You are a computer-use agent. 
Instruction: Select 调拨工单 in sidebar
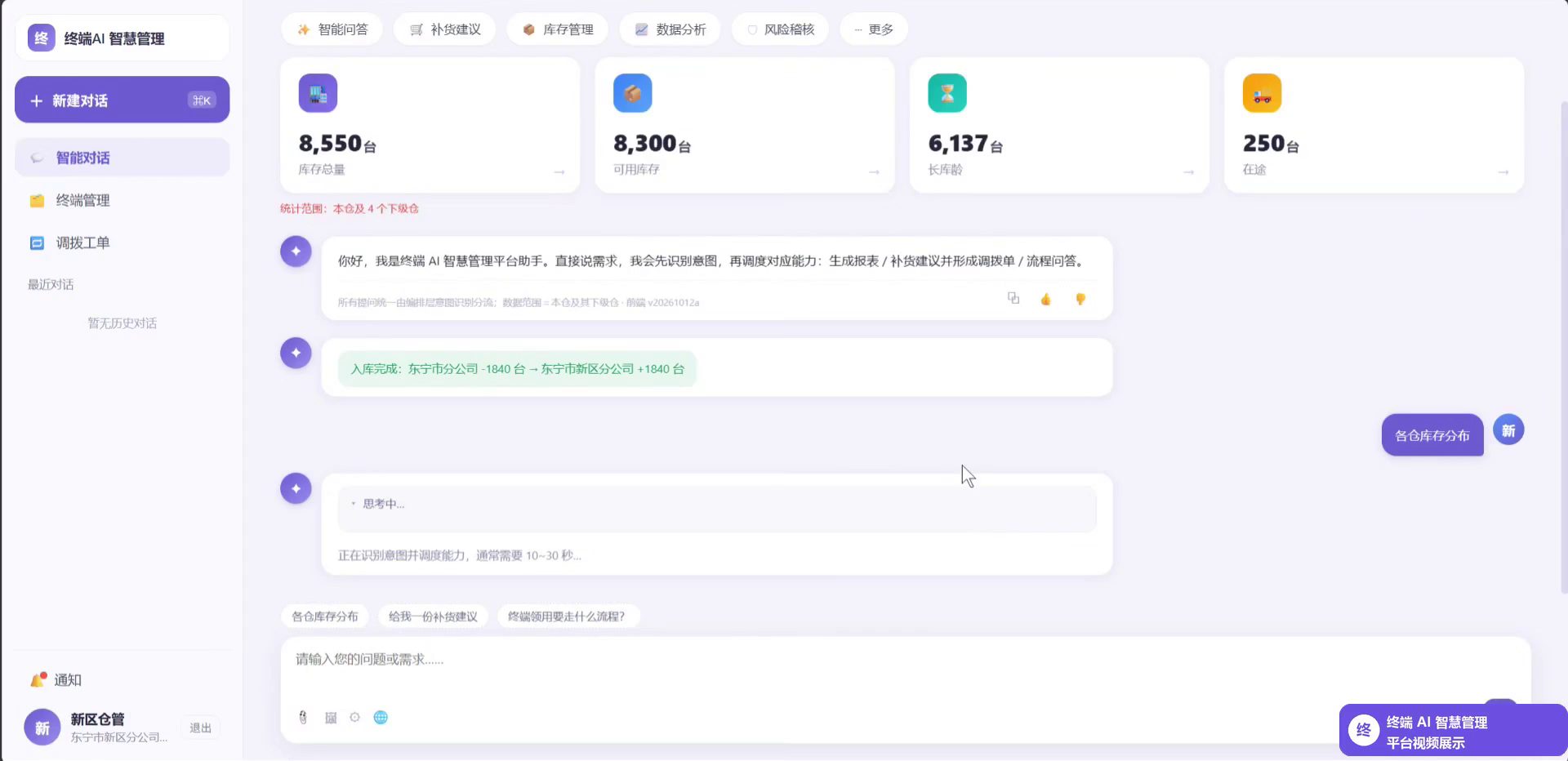coord(122,243)
